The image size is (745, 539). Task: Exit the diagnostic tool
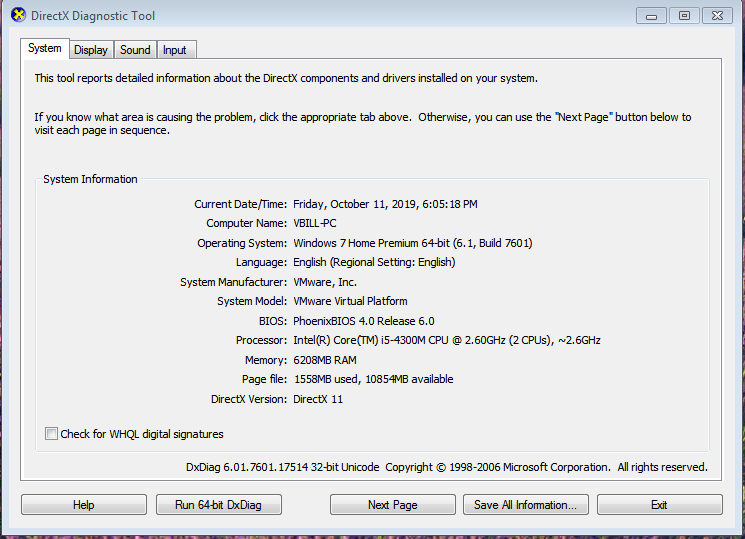tap(659, 504)
